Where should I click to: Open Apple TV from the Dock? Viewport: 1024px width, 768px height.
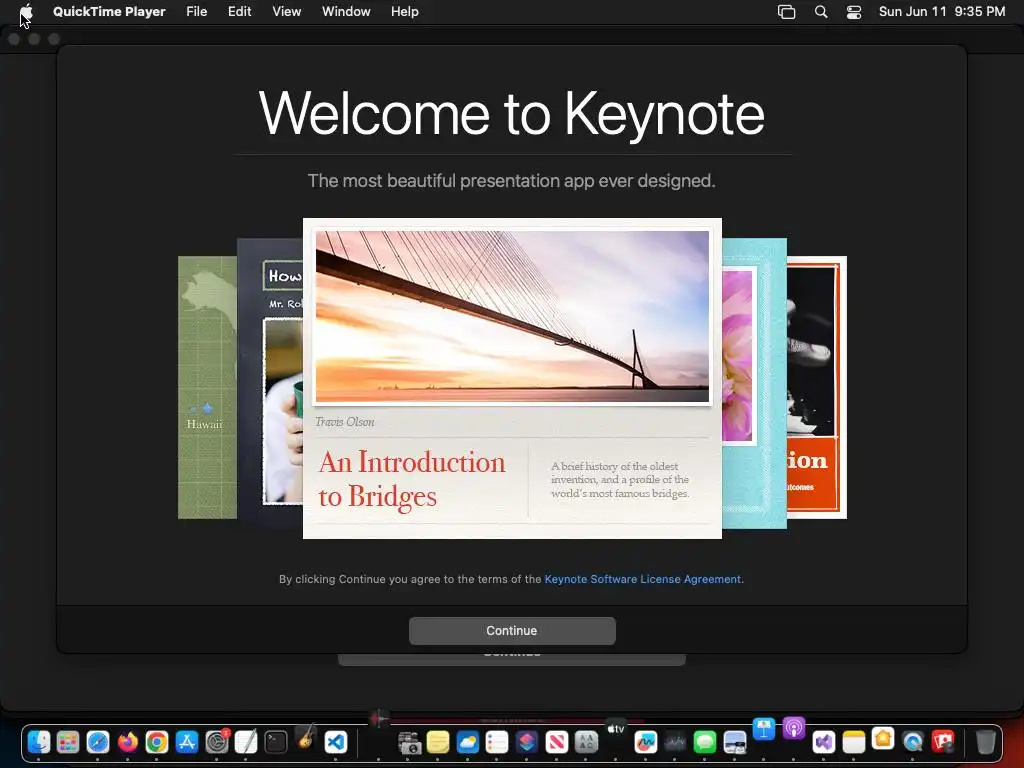[x=616, y=729]
